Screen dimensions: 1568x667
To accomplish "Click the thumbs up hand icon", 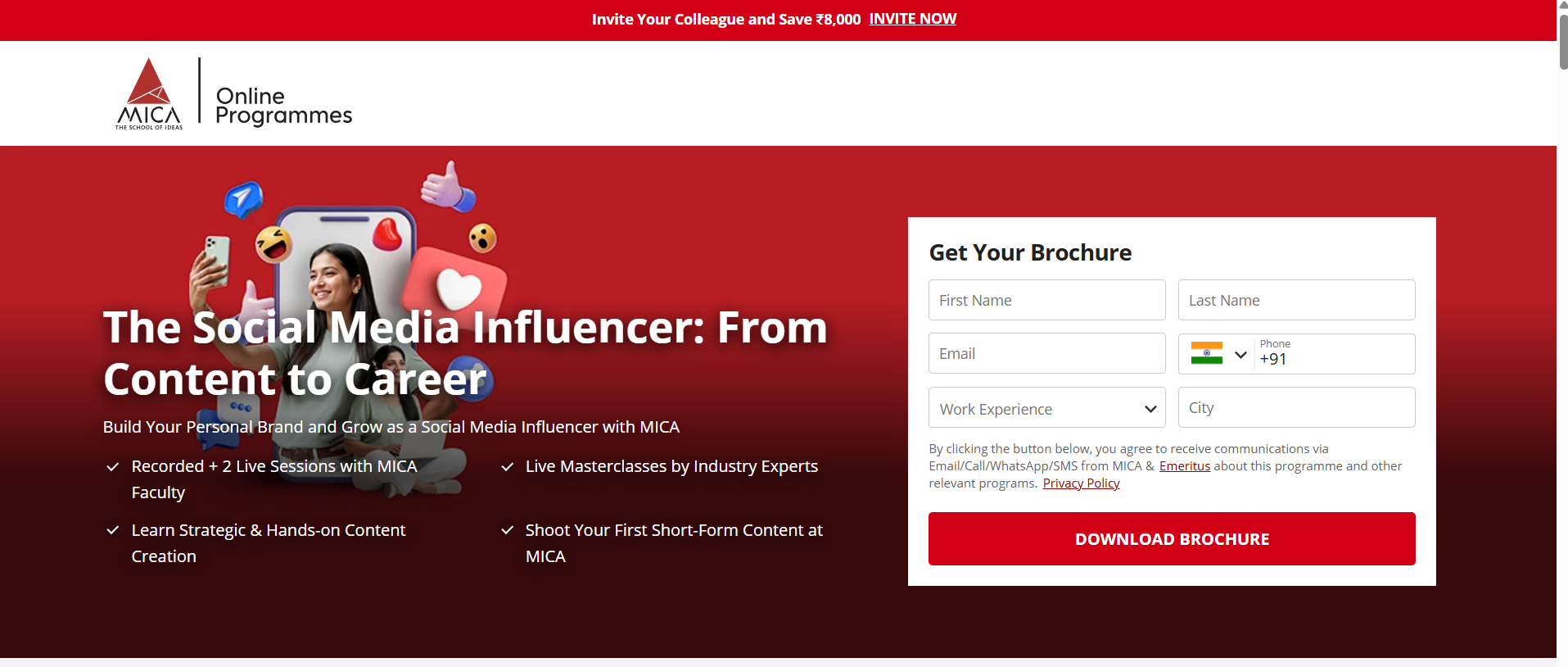I will pos(447,186).
